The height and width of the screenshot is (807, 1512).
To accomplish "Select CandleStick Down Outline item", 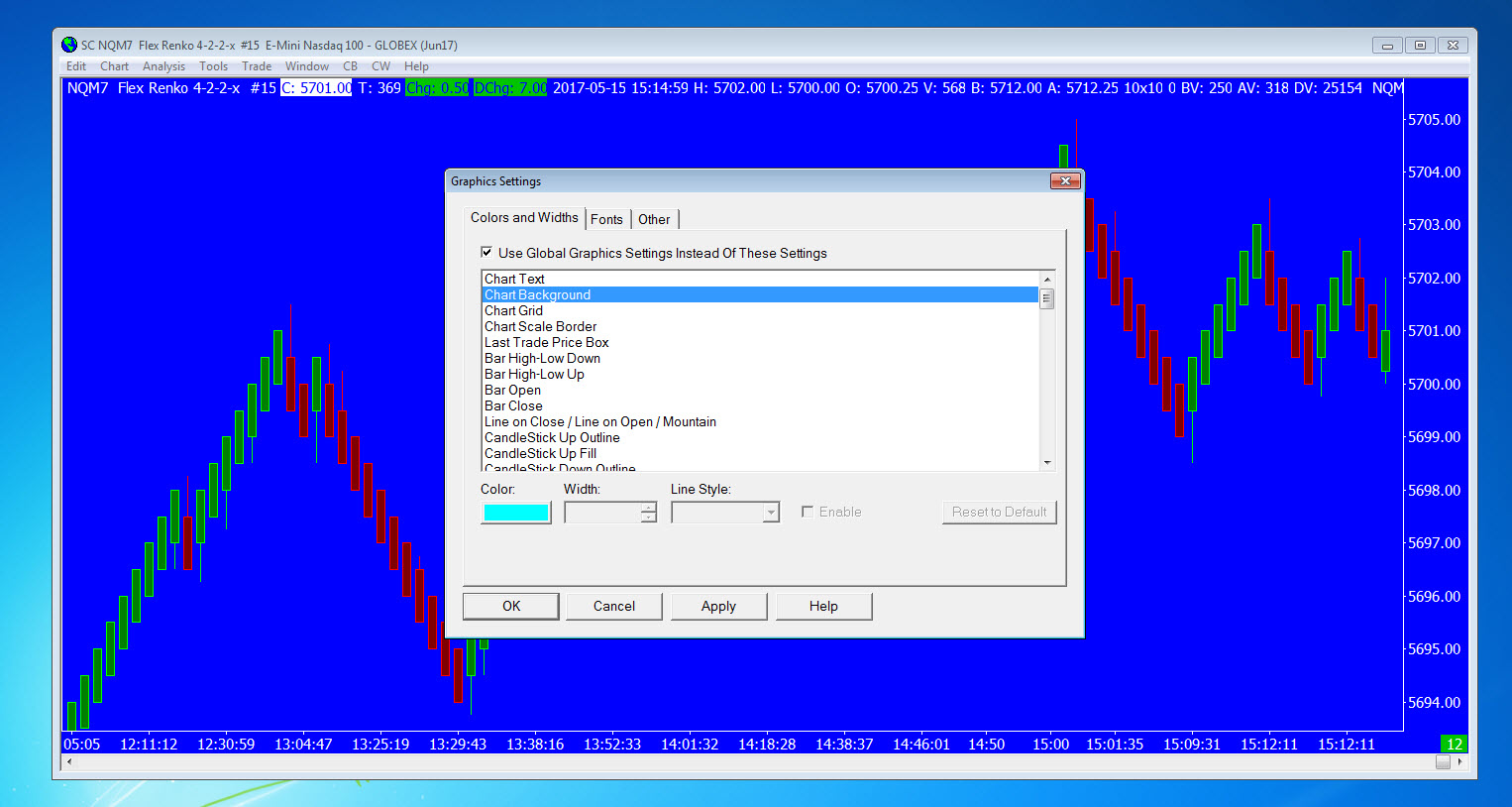I will click(x=760, y=466).
